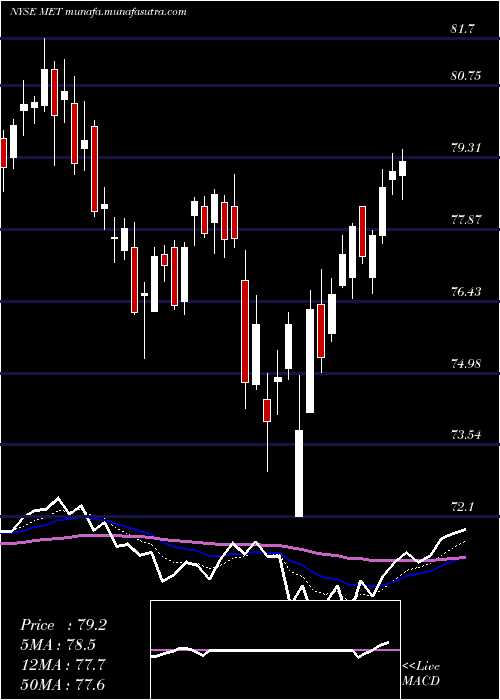Viewport: 500px width, 700px height.
Task: Click the 72.1 price level label
Action: click(464, 507)
